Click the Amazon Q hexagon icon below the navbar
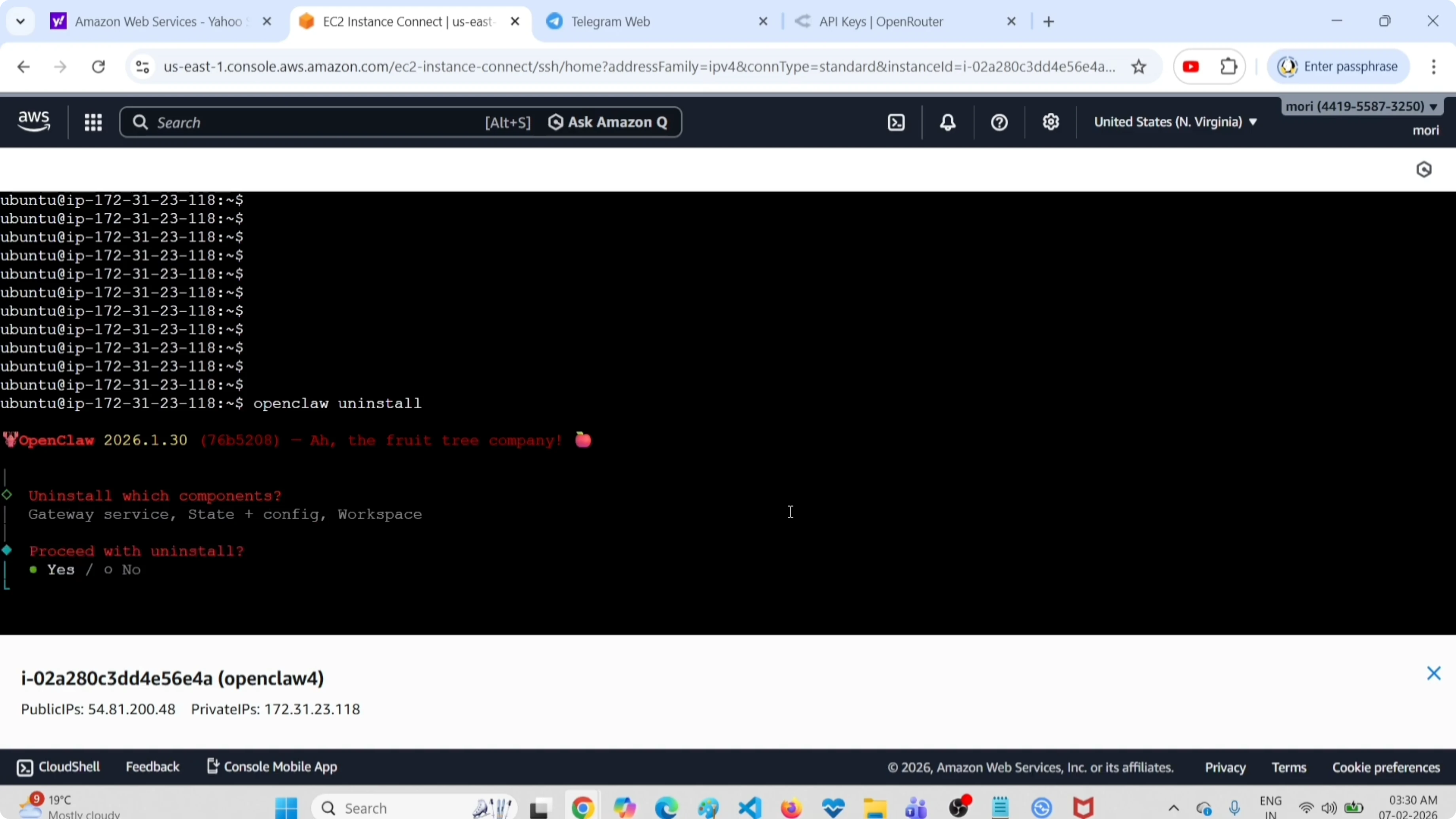The image size is (1456, 819). pos(1424,169)
